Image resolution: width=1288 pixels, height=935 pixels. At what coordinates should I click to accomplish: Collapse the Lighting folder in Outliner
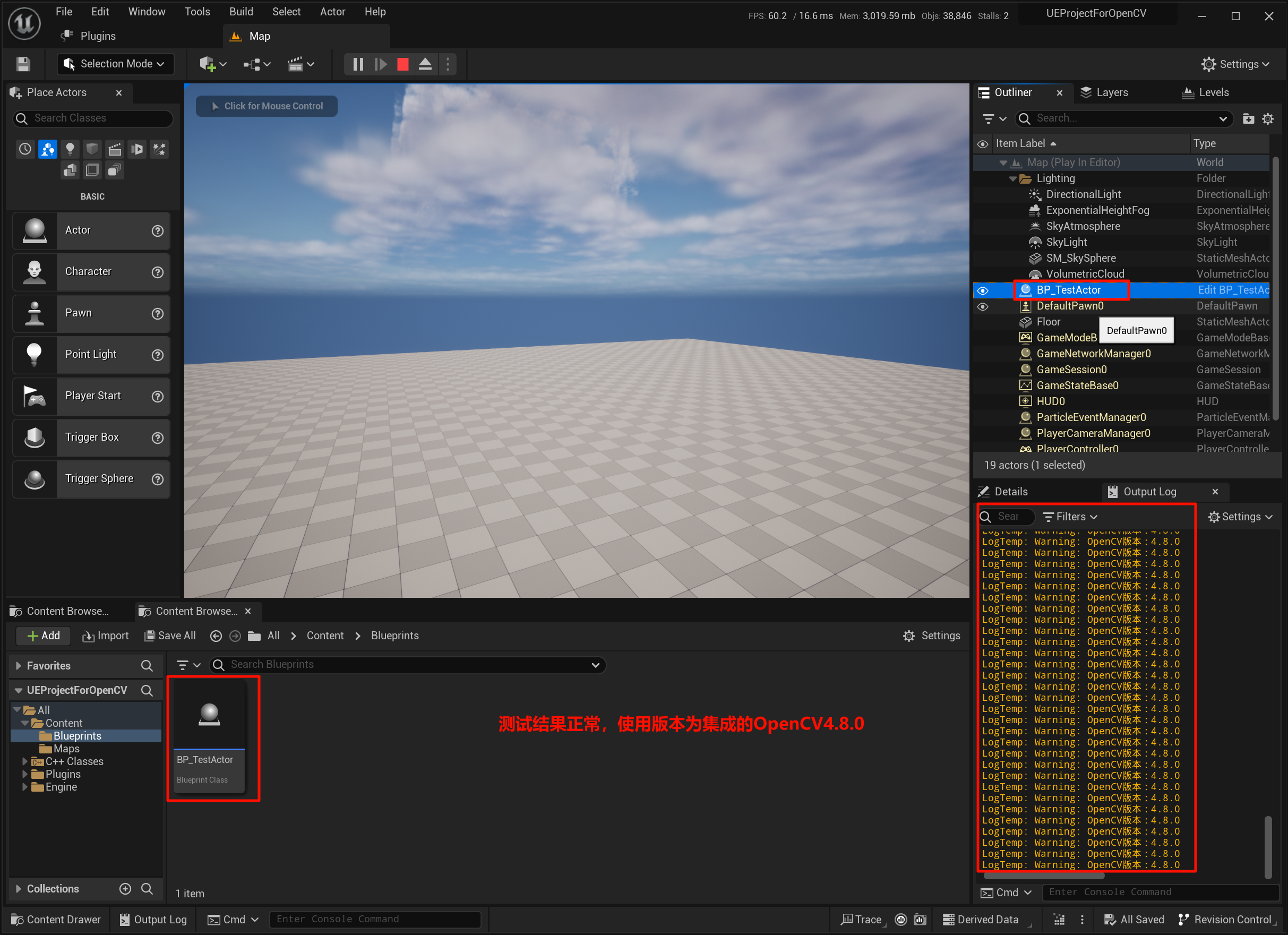pos(1012,178)
